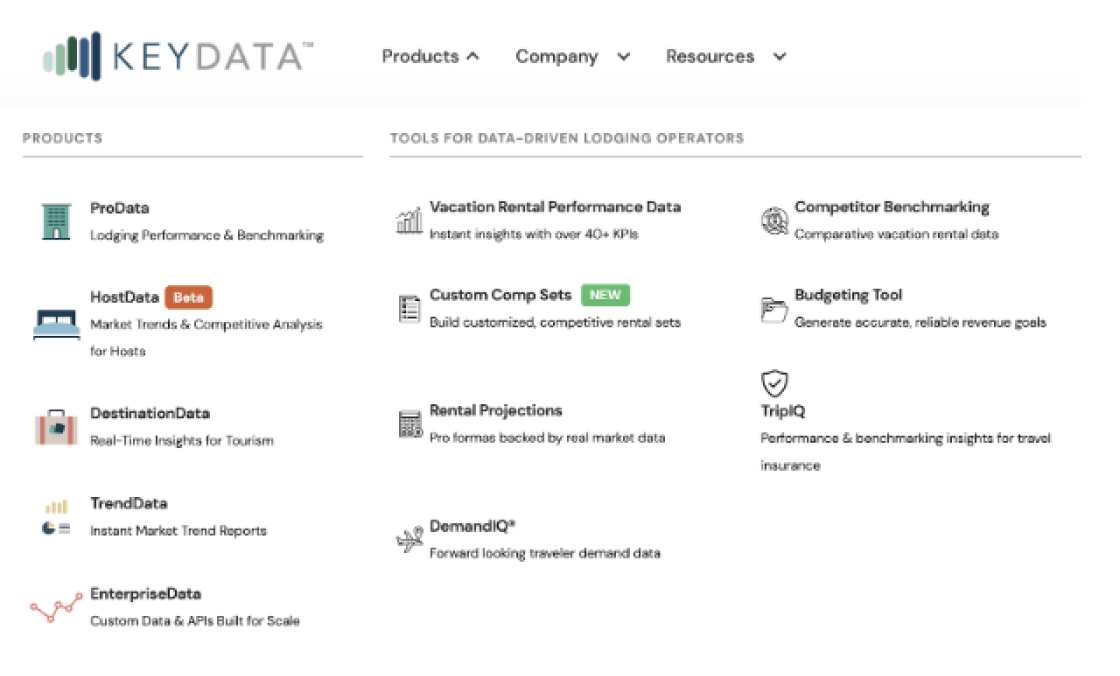This screenshot has width=1120, height=676.
Task: Collapse the Products dropdown menu
Action: click(x=430, y=57)
